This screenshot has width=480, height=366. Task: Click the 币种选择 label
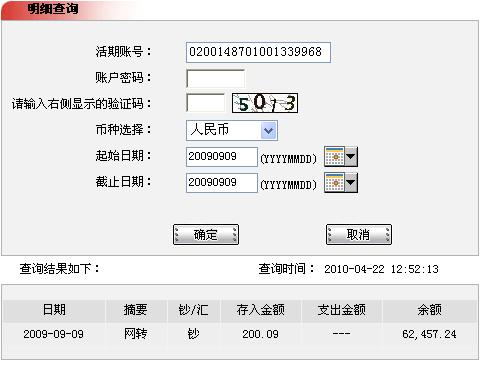(x=123, y=130)
